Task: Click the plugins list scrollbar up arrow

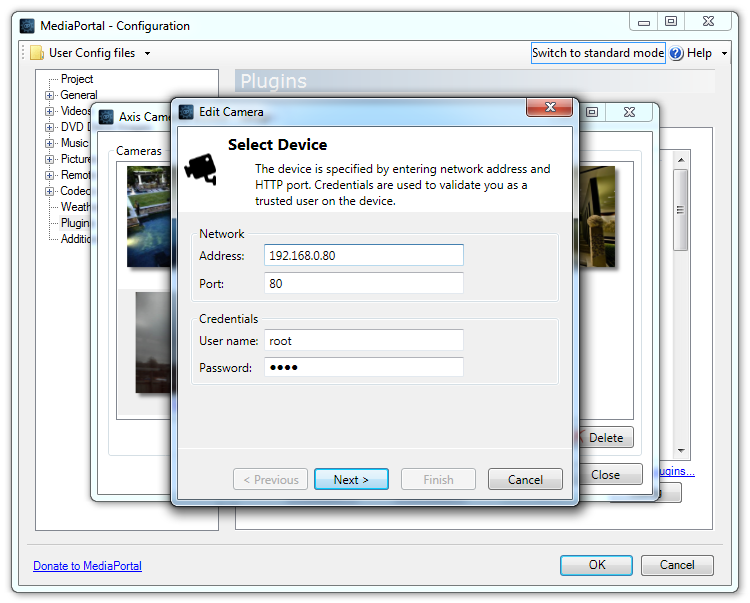Action: pos(681,160)
